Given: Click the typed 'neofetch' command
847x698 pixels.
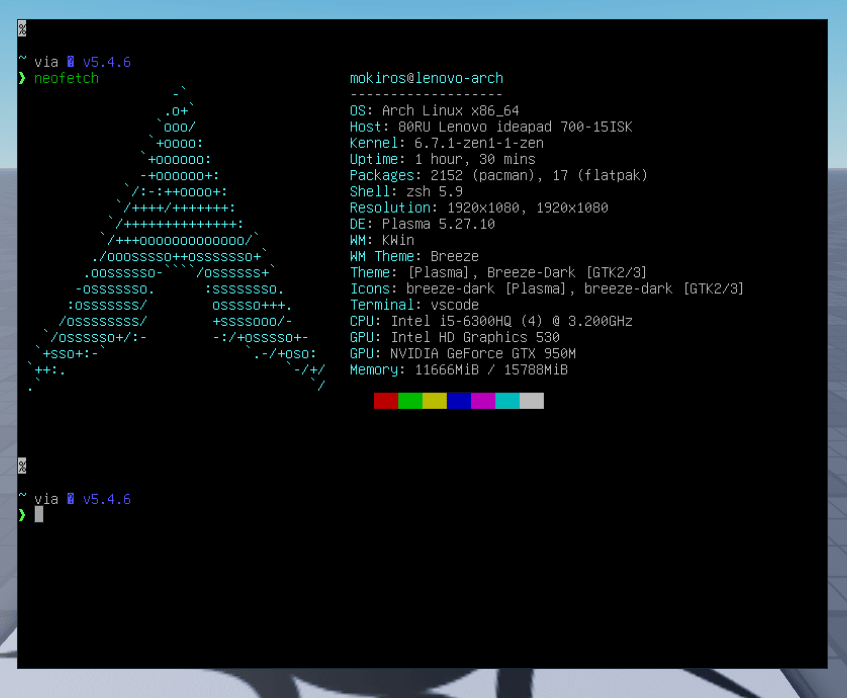Looking at the screenshot, I should [x=66, y=78].
